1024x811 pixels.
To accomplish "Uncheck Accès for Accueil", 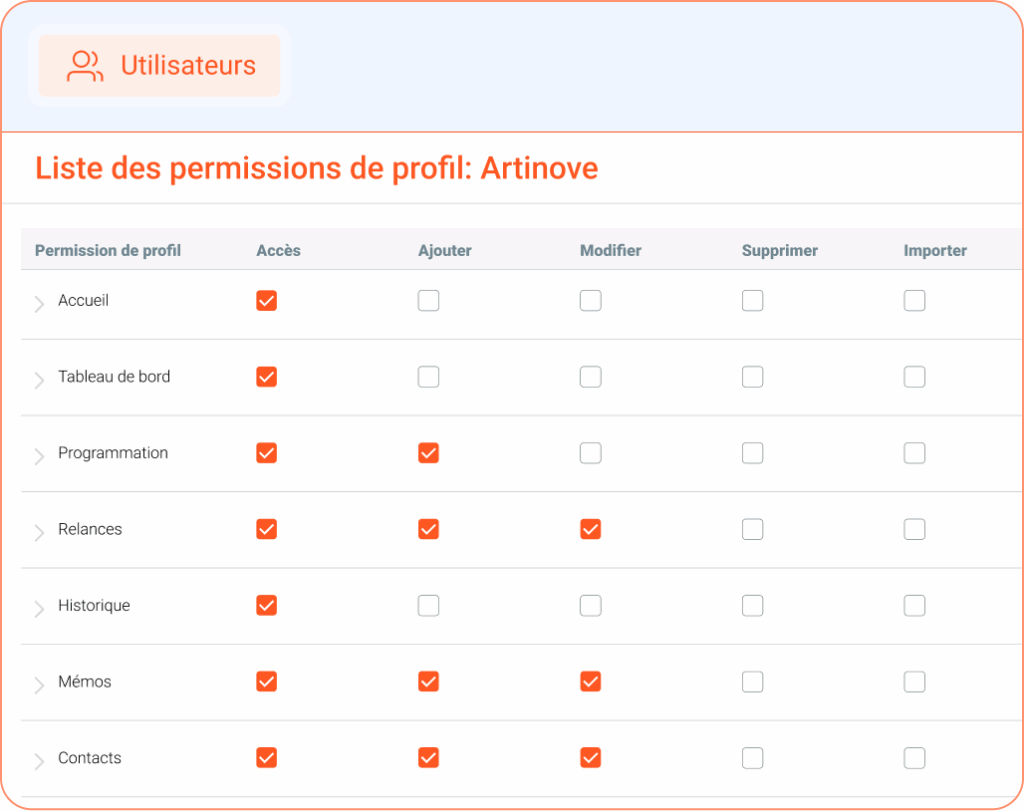I will pyautogui.click(x=266, y=300).
